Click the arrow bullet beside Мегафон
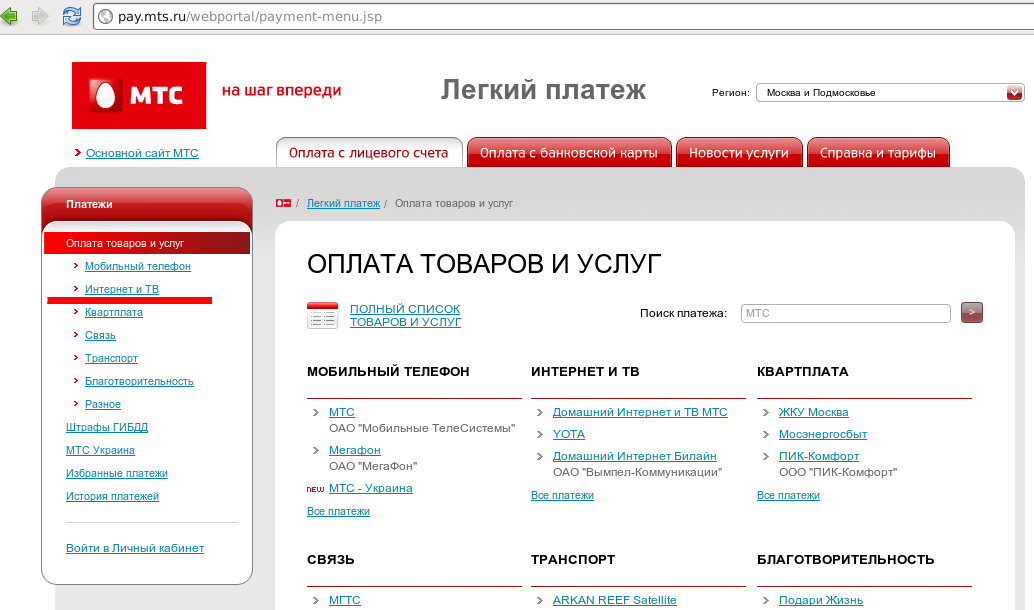 click(x=316, y=450)
